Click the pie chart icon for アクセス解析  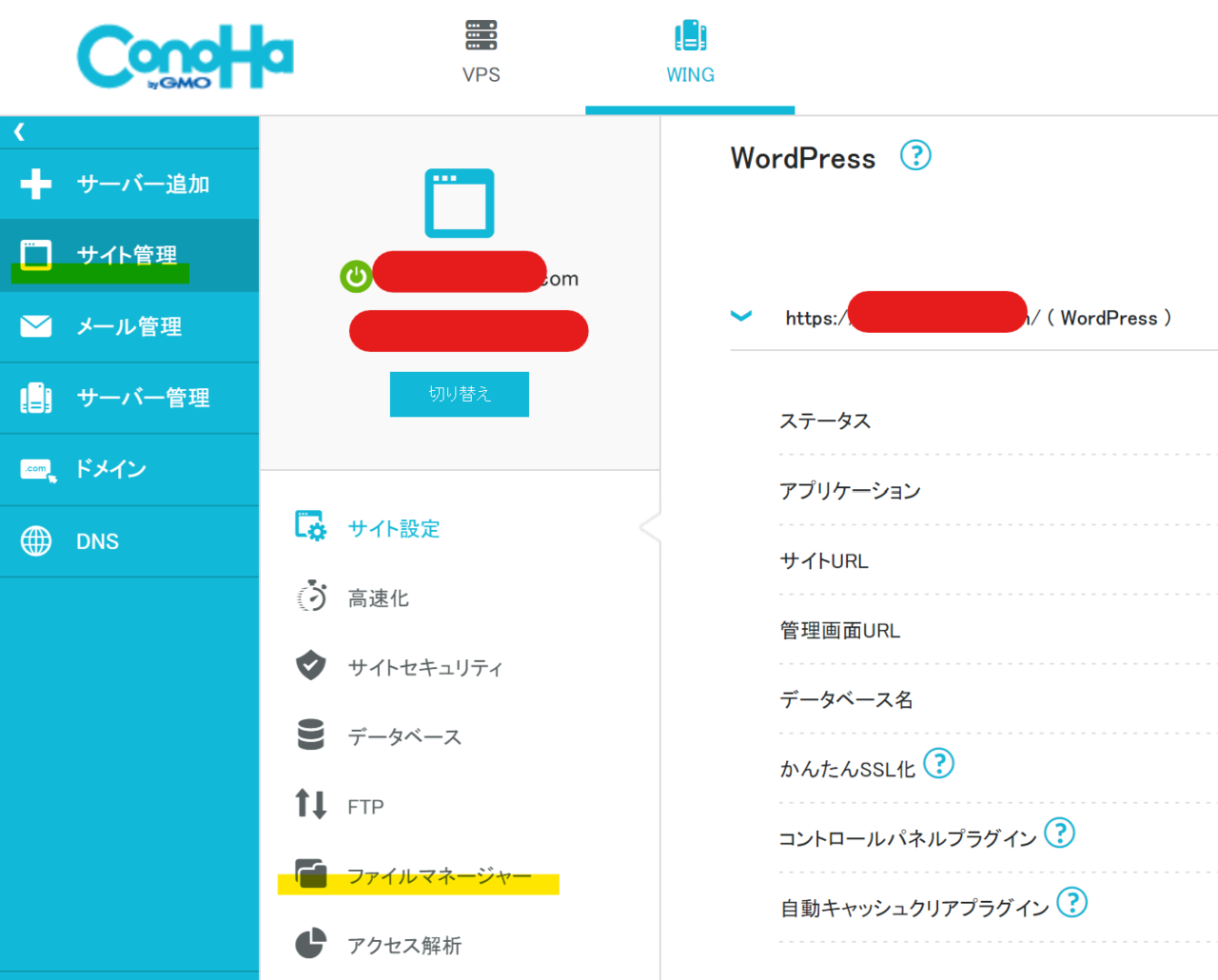point(310,943)
